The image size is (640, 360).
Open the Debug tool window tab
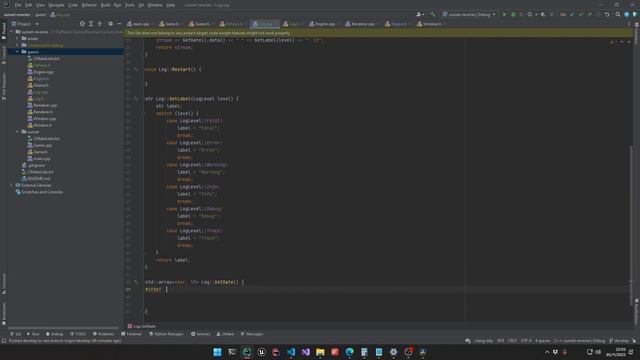(x=55, y=334)
